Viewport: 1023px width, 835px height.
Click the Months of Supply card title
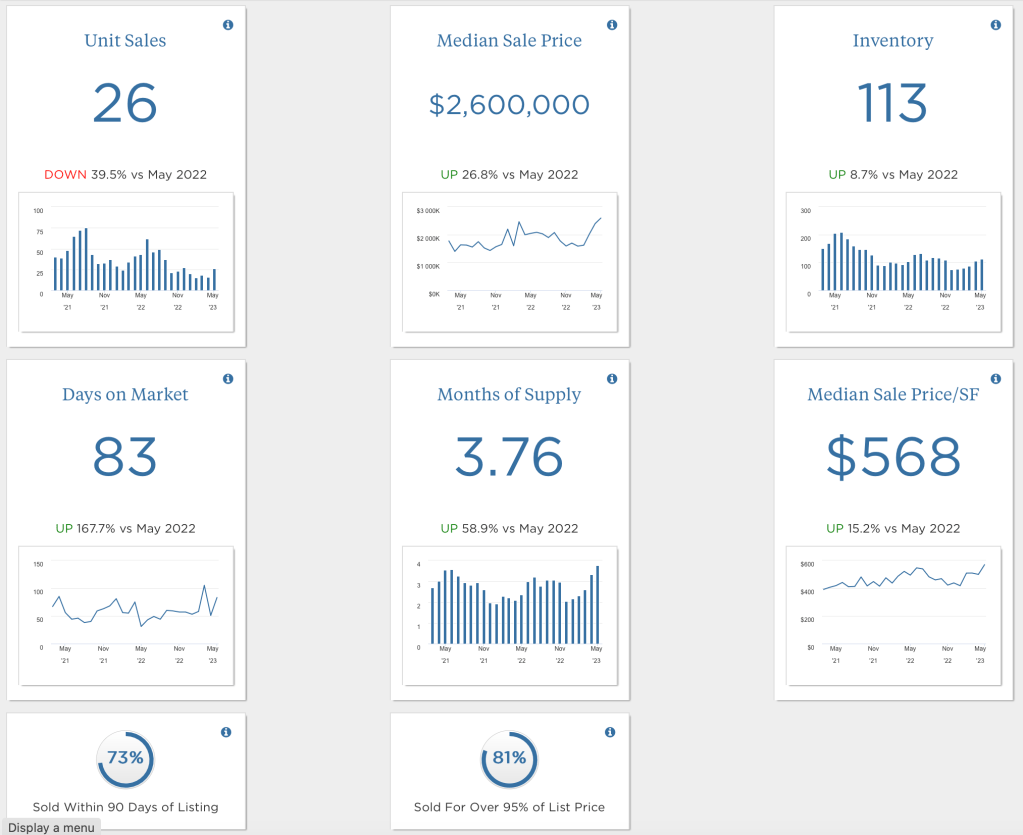(509, 395)
